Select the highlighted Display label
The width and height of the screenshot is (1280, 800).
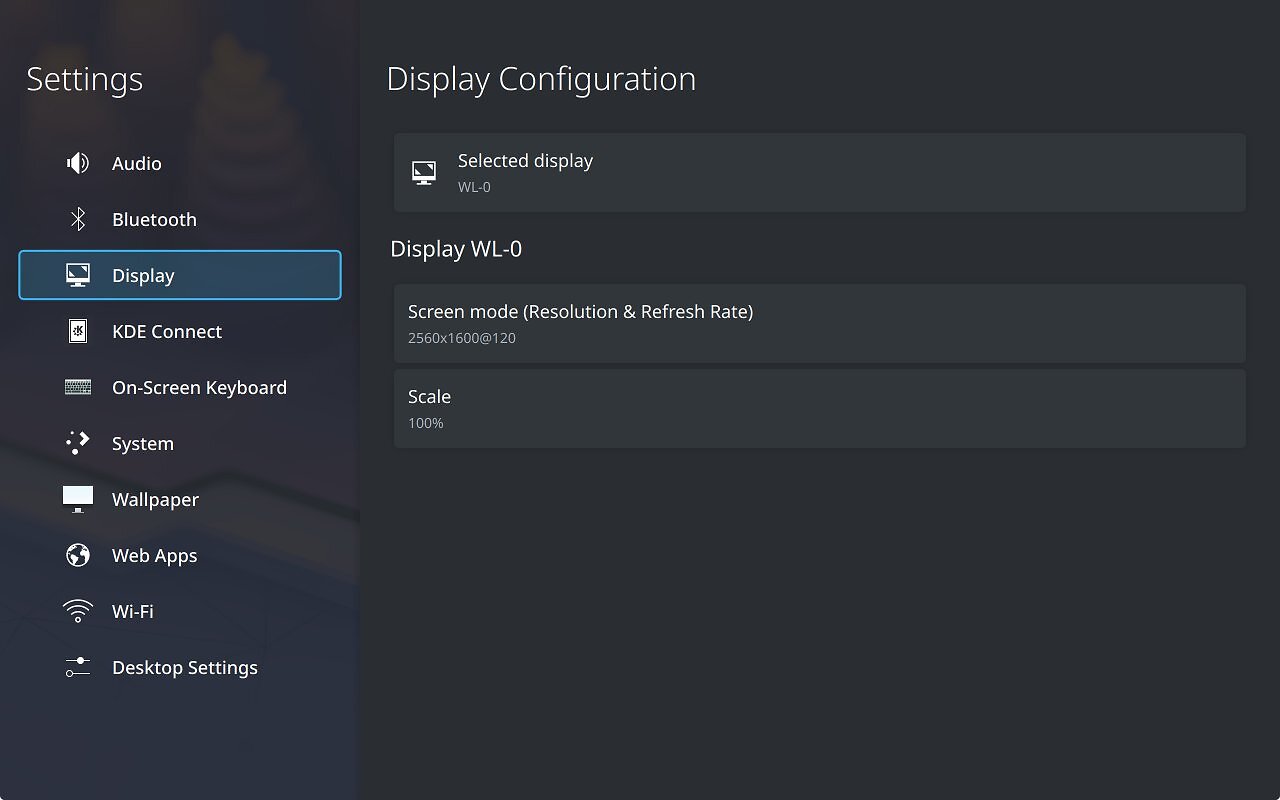143,275
